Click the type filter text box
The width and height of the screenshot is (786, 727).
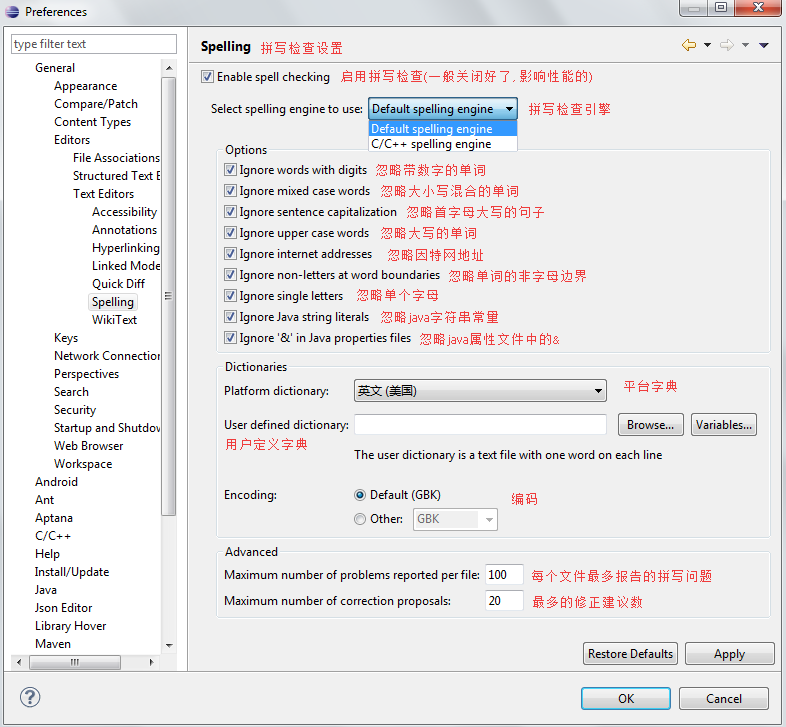(x=94, y=44)
